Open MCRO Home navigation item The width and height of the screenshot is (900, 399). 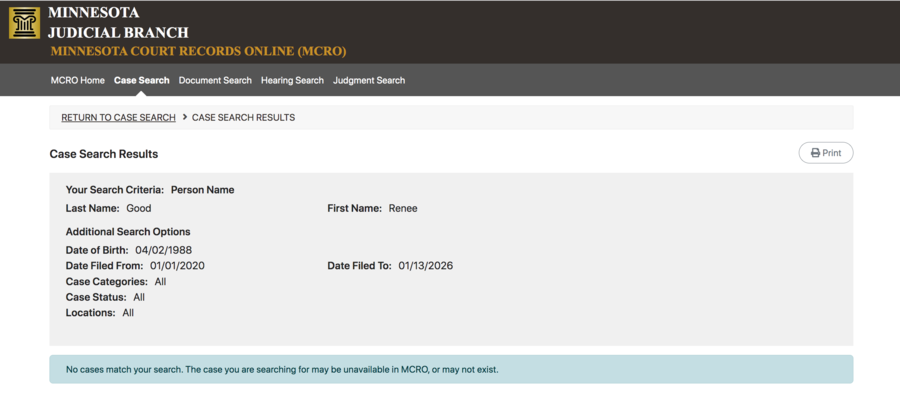click(77, 80)
